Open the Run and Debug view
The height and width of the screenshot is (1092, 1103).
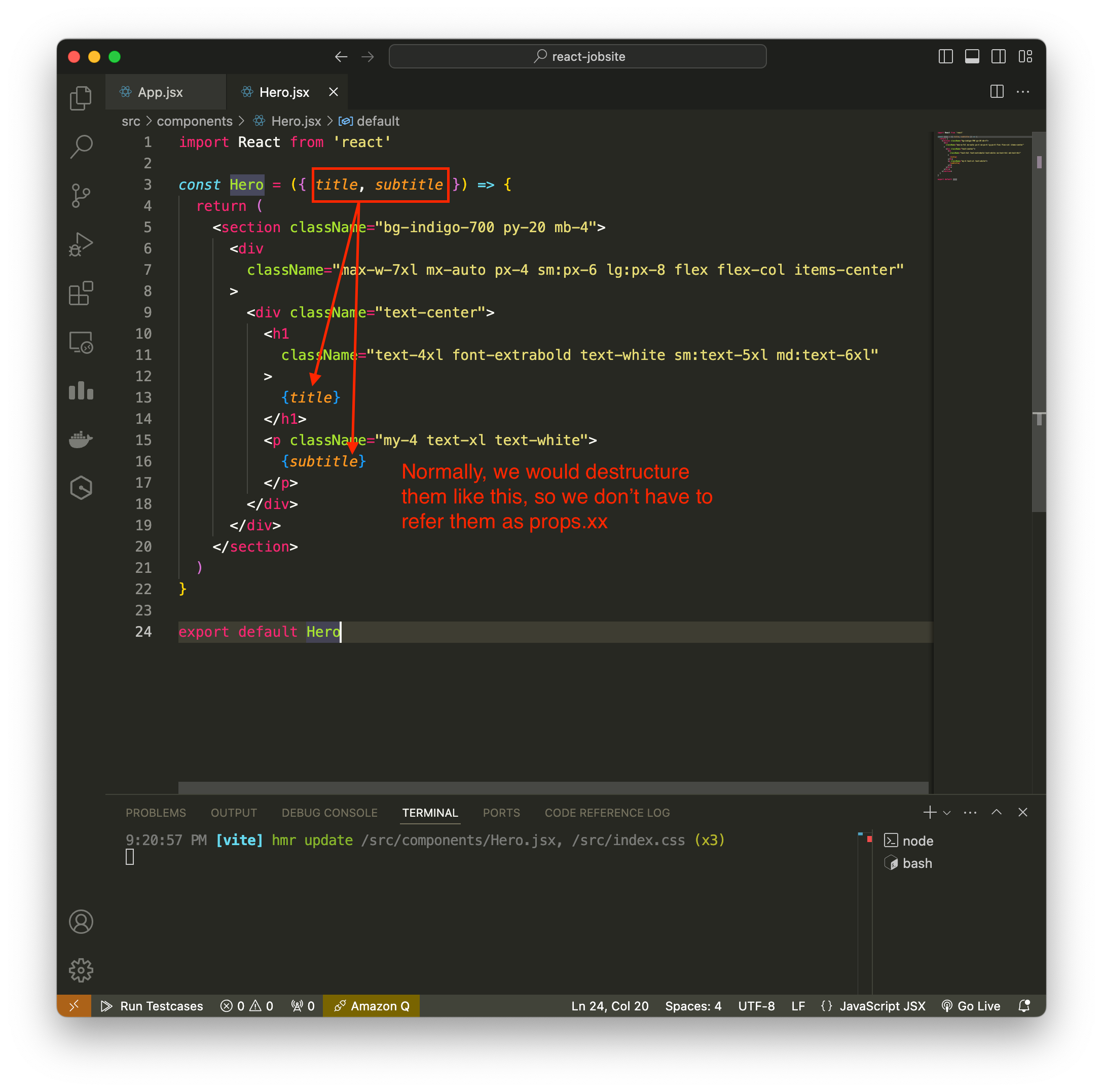tap(81, 244)
